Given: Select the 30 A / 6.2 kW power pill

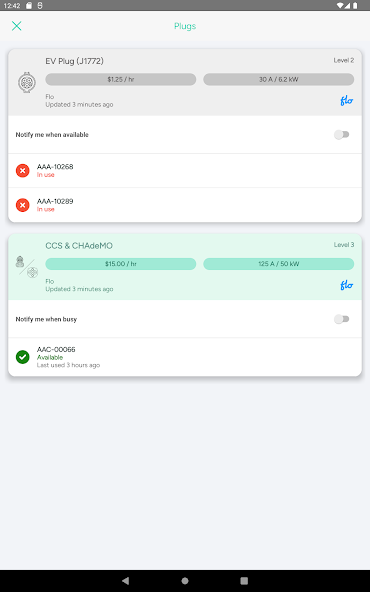Looking at the screenshot, I should click(279, 79).
